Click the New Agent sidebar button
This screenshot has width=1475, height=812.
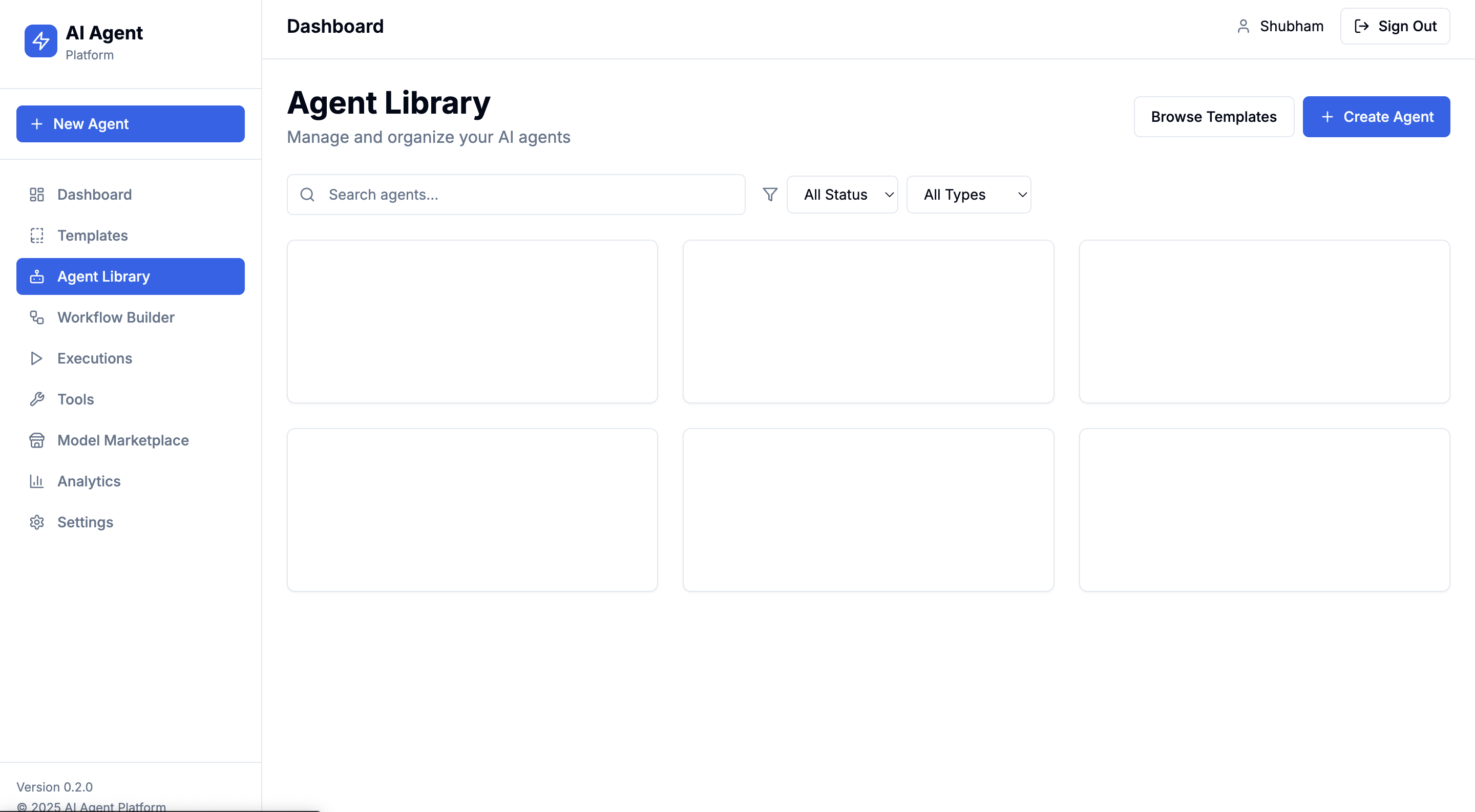click(x=131, y=123)
